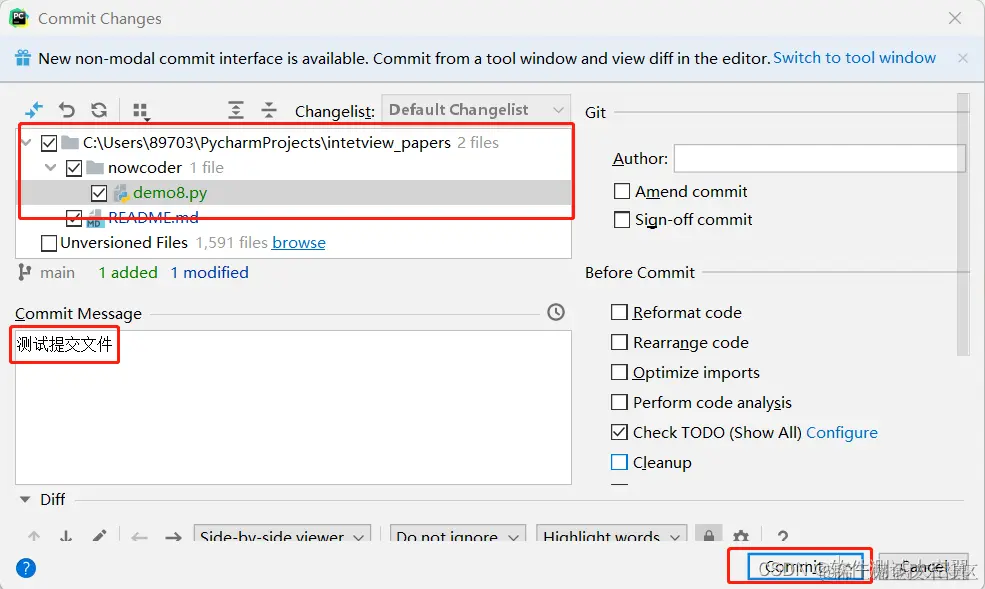Disable the Check TODO checkbox
This screenshot has width=985, height=589.
[619, 432]
